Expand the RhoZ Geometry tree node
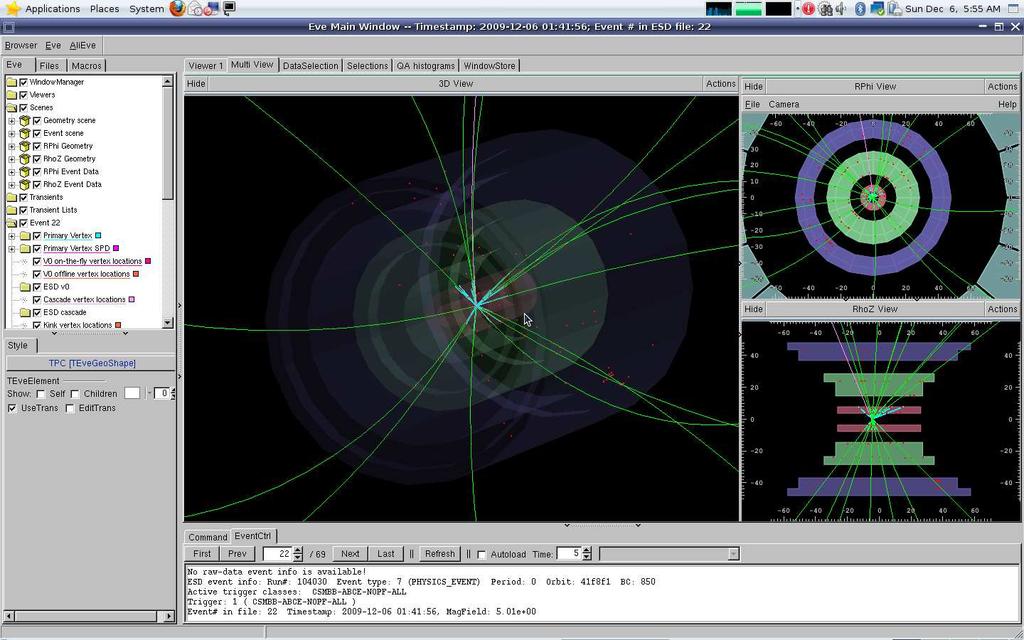1024x640 pixels. [11, 159]
